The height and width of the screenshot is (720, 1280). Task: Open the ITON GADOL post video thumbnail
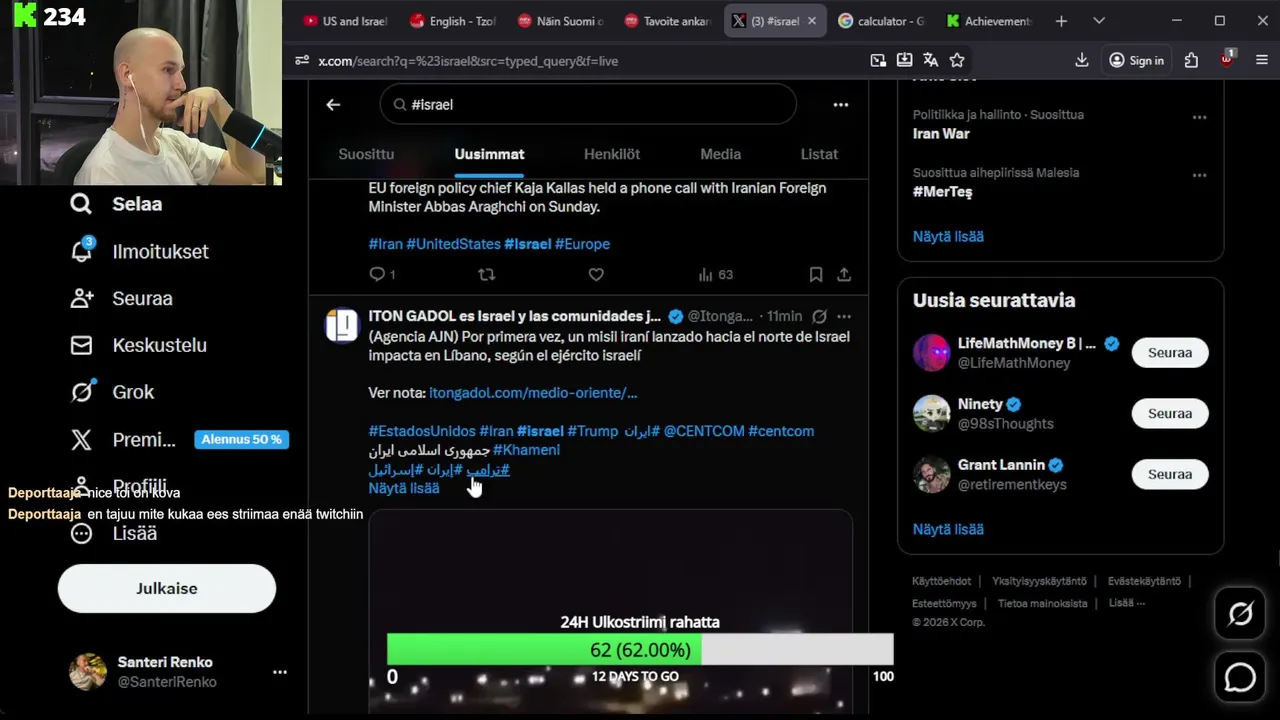[610, 610]
